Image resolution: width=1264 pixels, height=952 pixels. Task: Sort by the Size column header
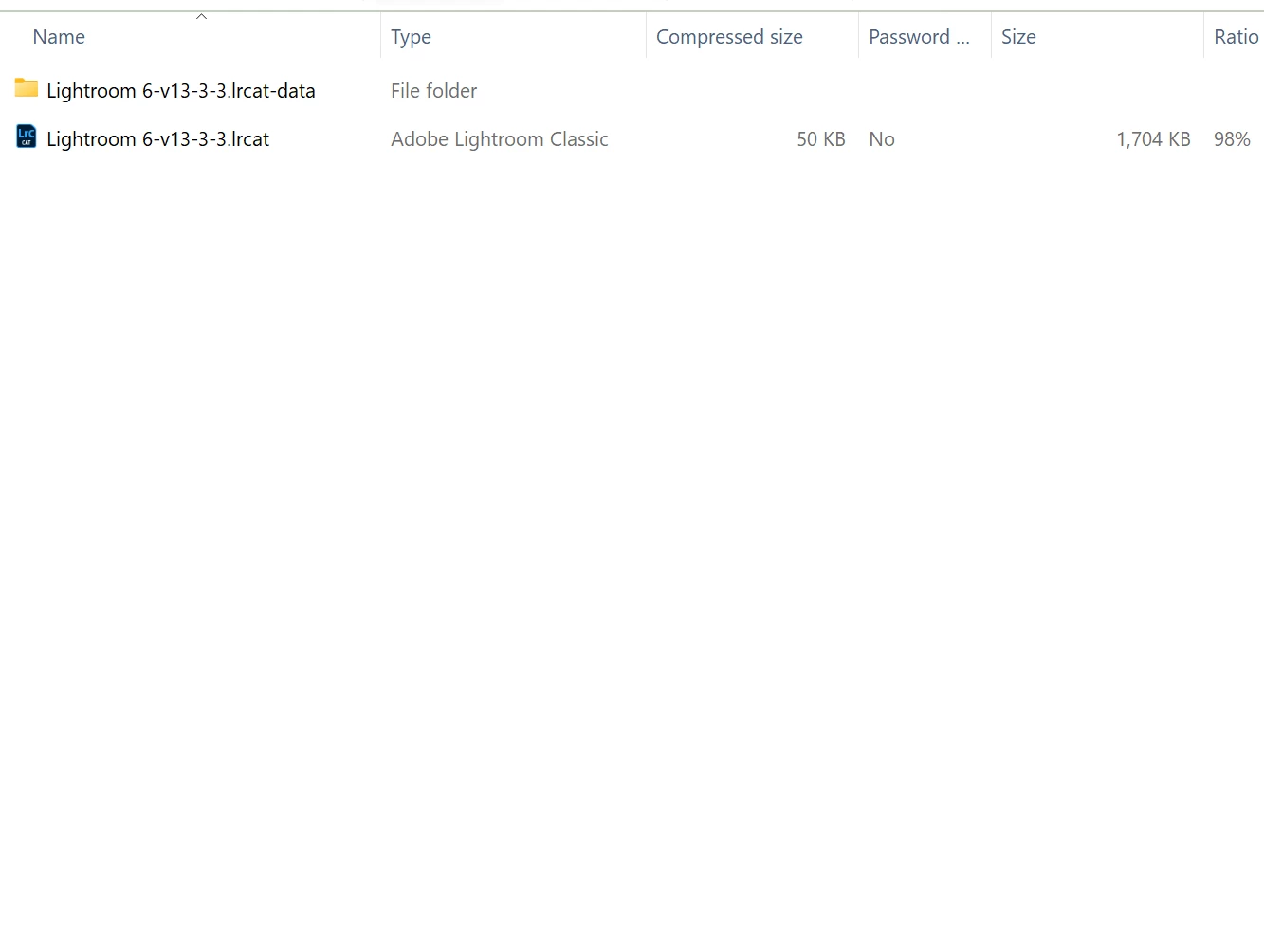coord(1018,37)
